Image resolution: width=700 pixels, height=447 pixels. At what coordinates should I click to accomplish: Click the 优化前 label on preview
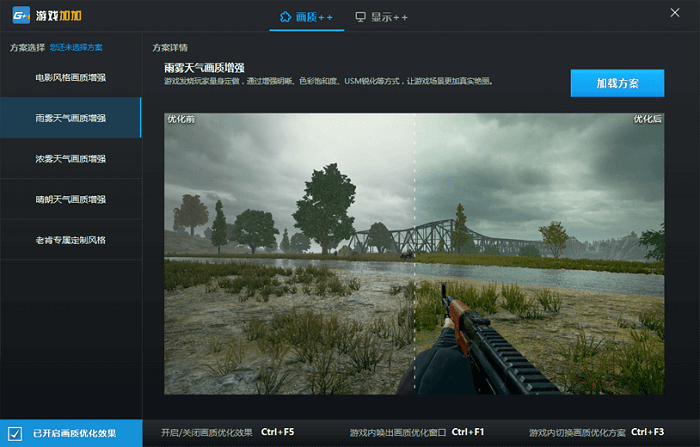tap(181, 119)
